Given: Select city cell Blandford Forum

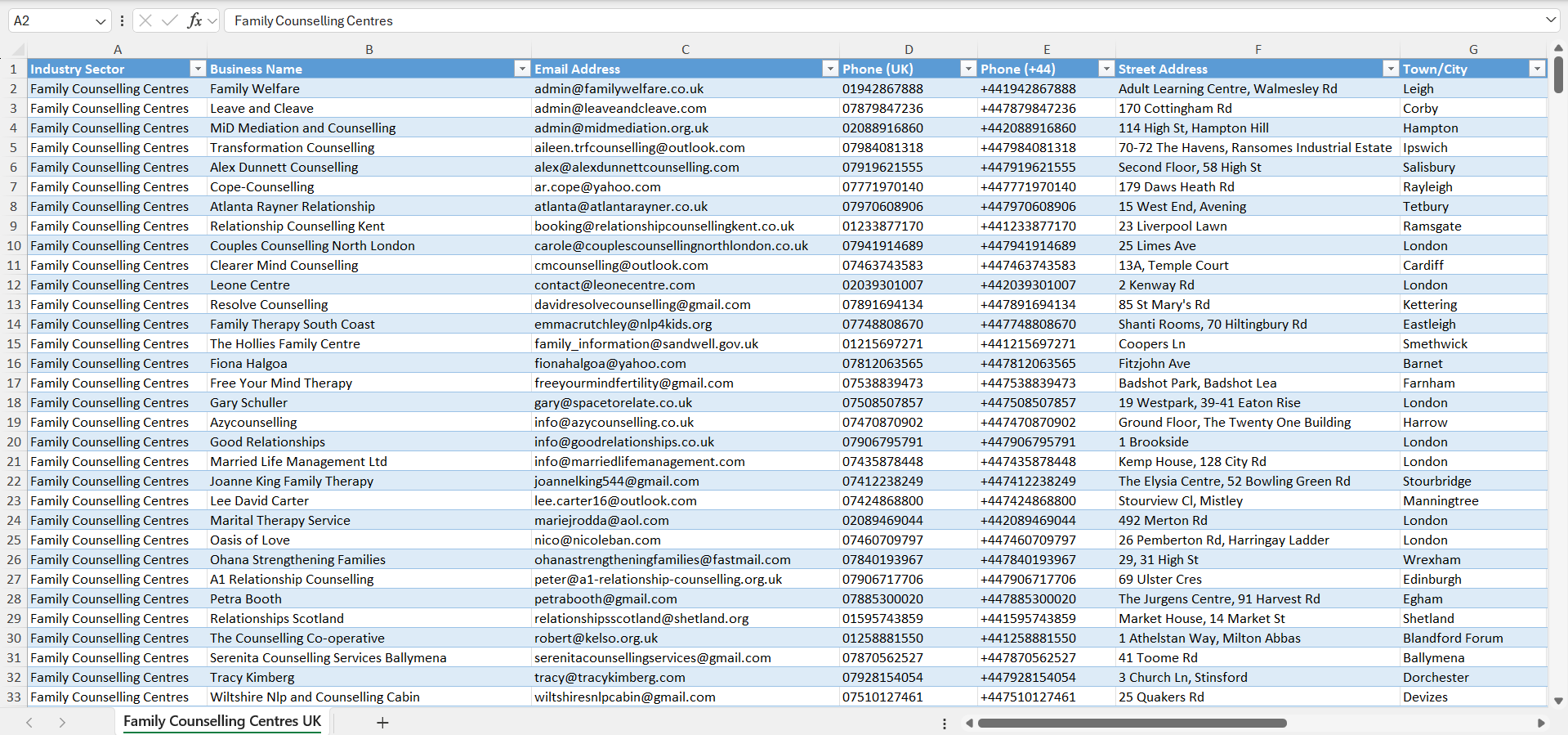Looking at the screenshot, I should 1473,638.
